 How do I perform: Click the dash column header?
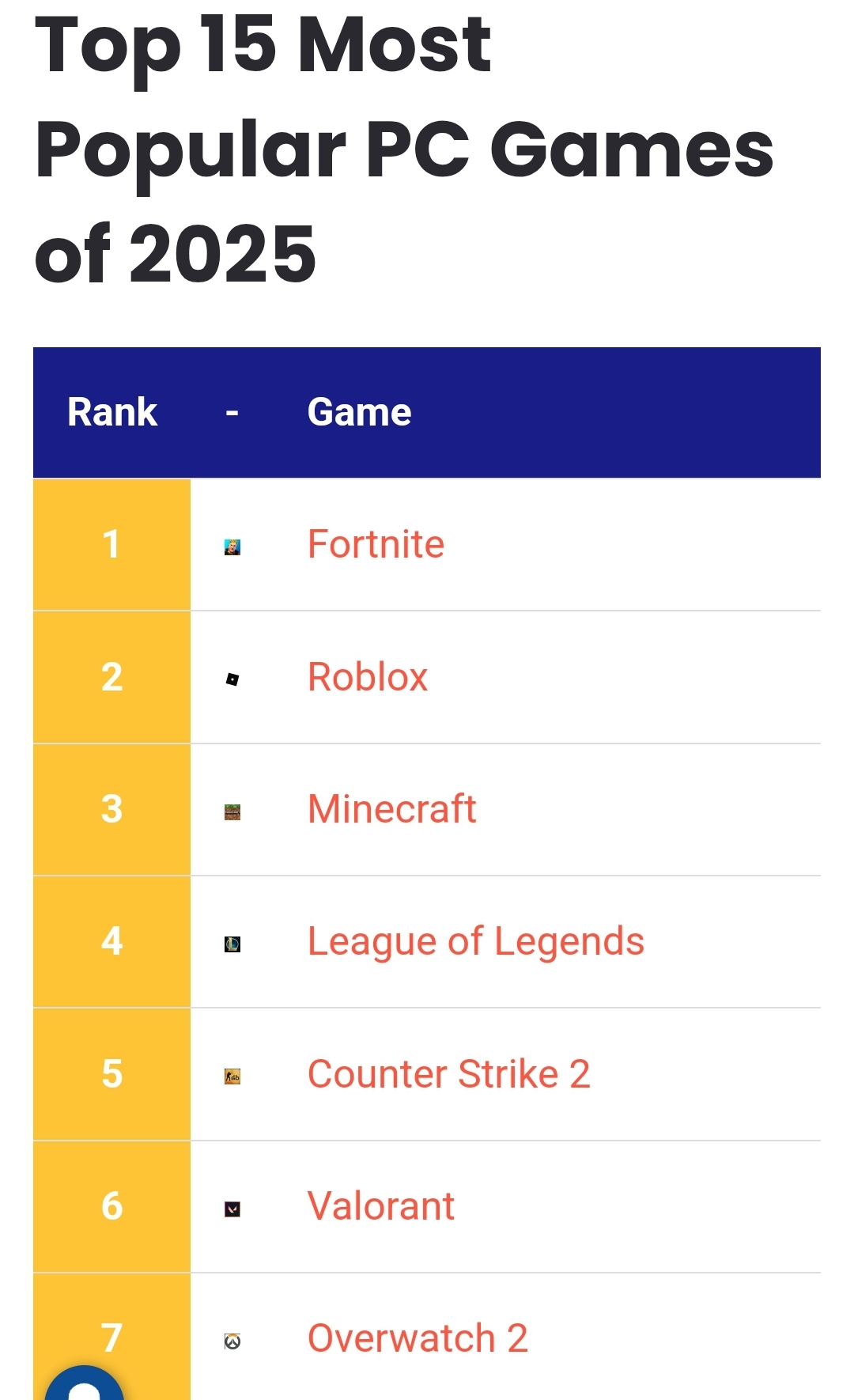tap(232, 412)
